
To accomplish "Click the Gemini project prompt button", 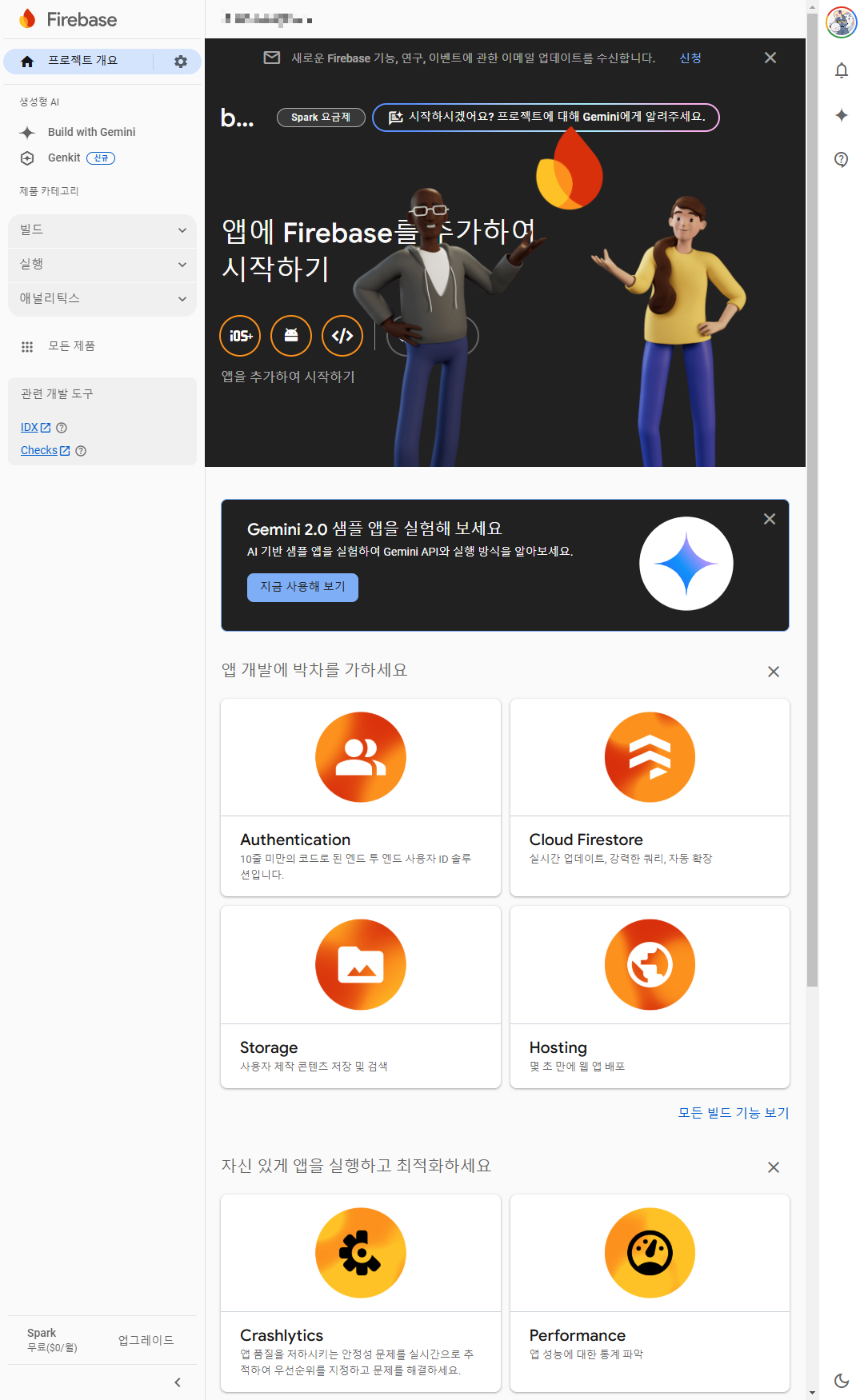I will (x=546, y=118).
